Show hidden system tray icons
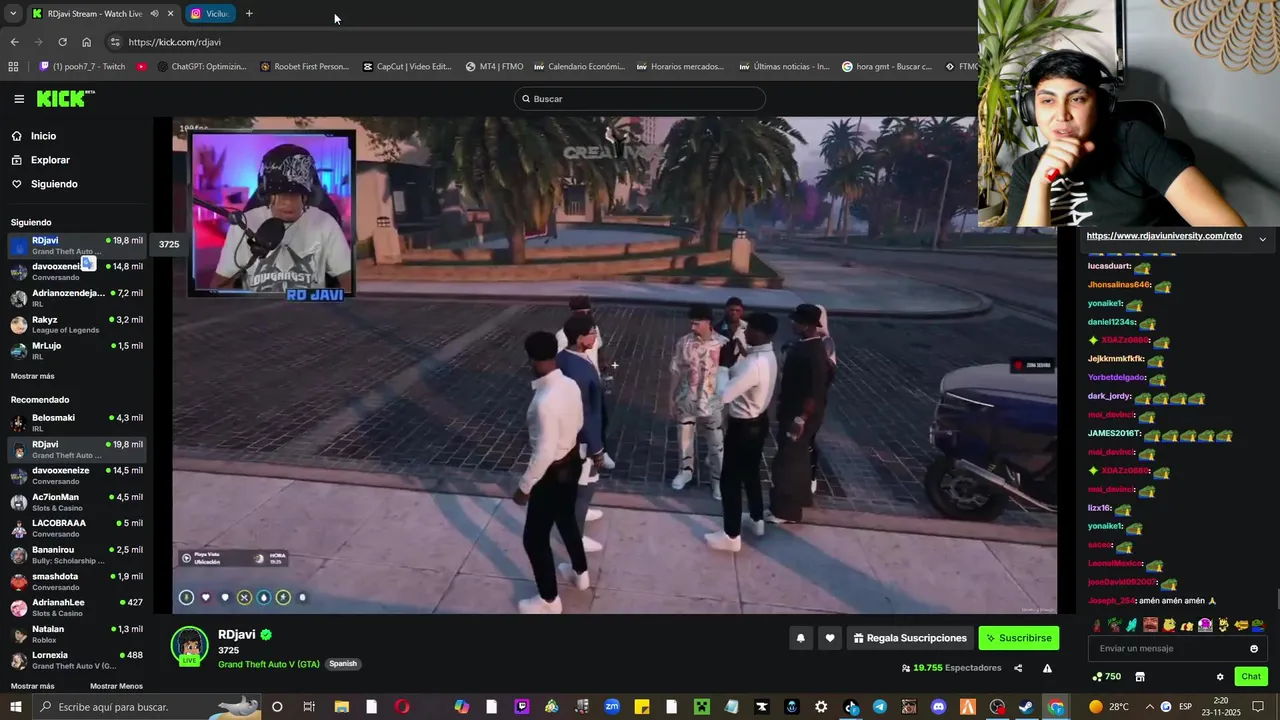This screenshot has width=1280, height=720. tap(1148, 707)
